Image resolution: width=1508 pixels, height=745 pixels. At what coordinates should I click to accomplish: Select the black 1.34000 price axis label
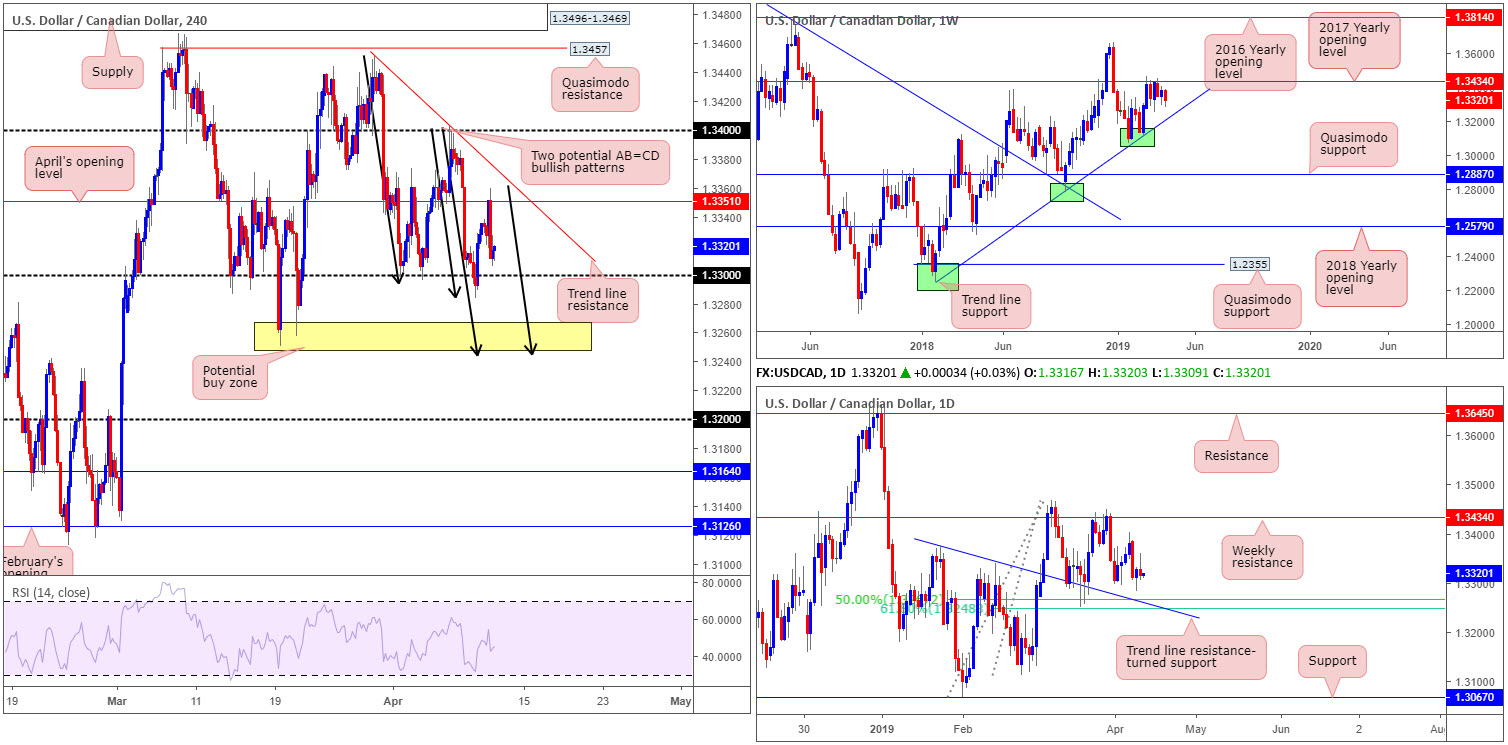pos(721,131)
